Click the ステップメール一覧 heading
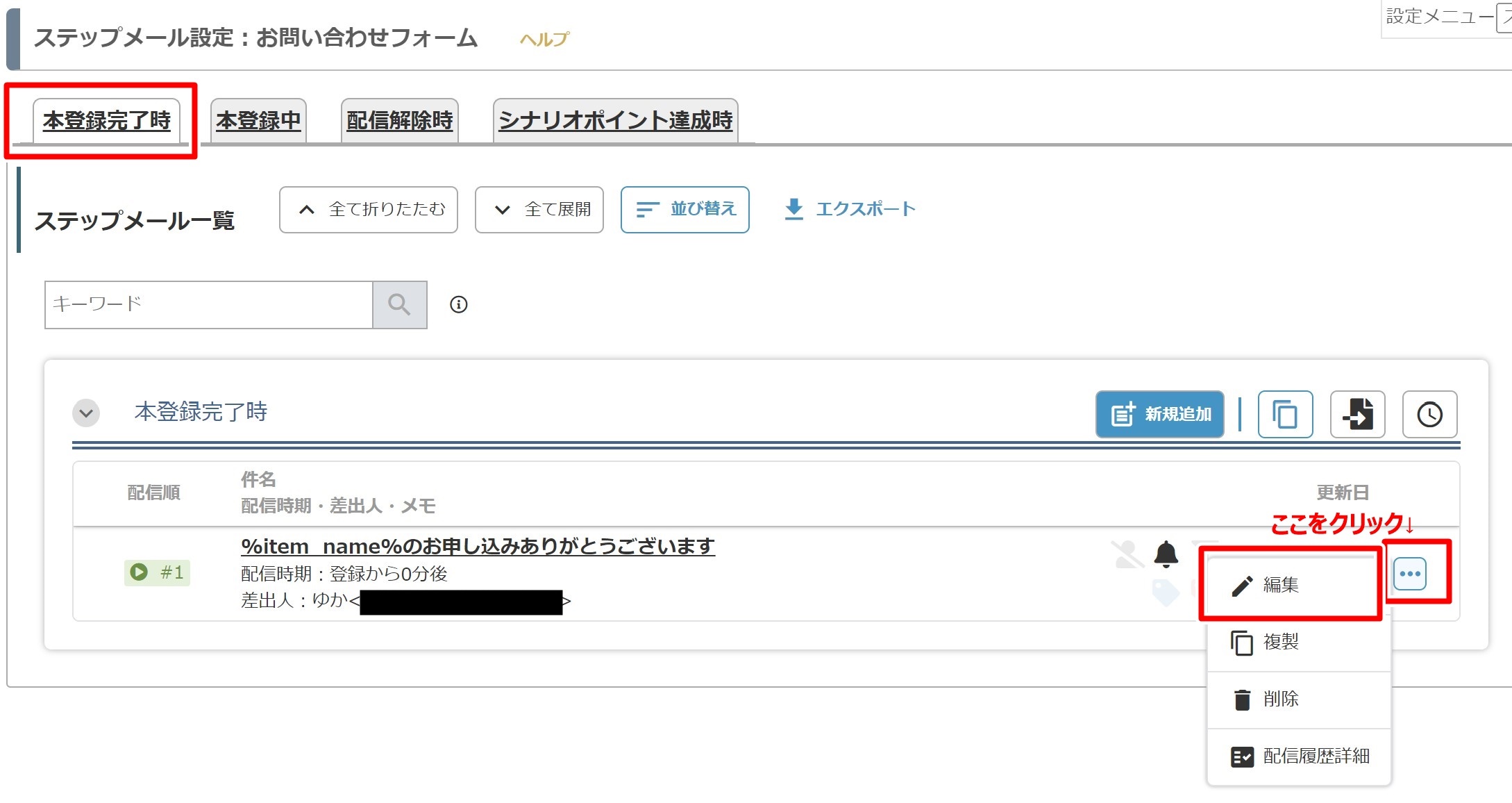 click(x=135, y=221)
